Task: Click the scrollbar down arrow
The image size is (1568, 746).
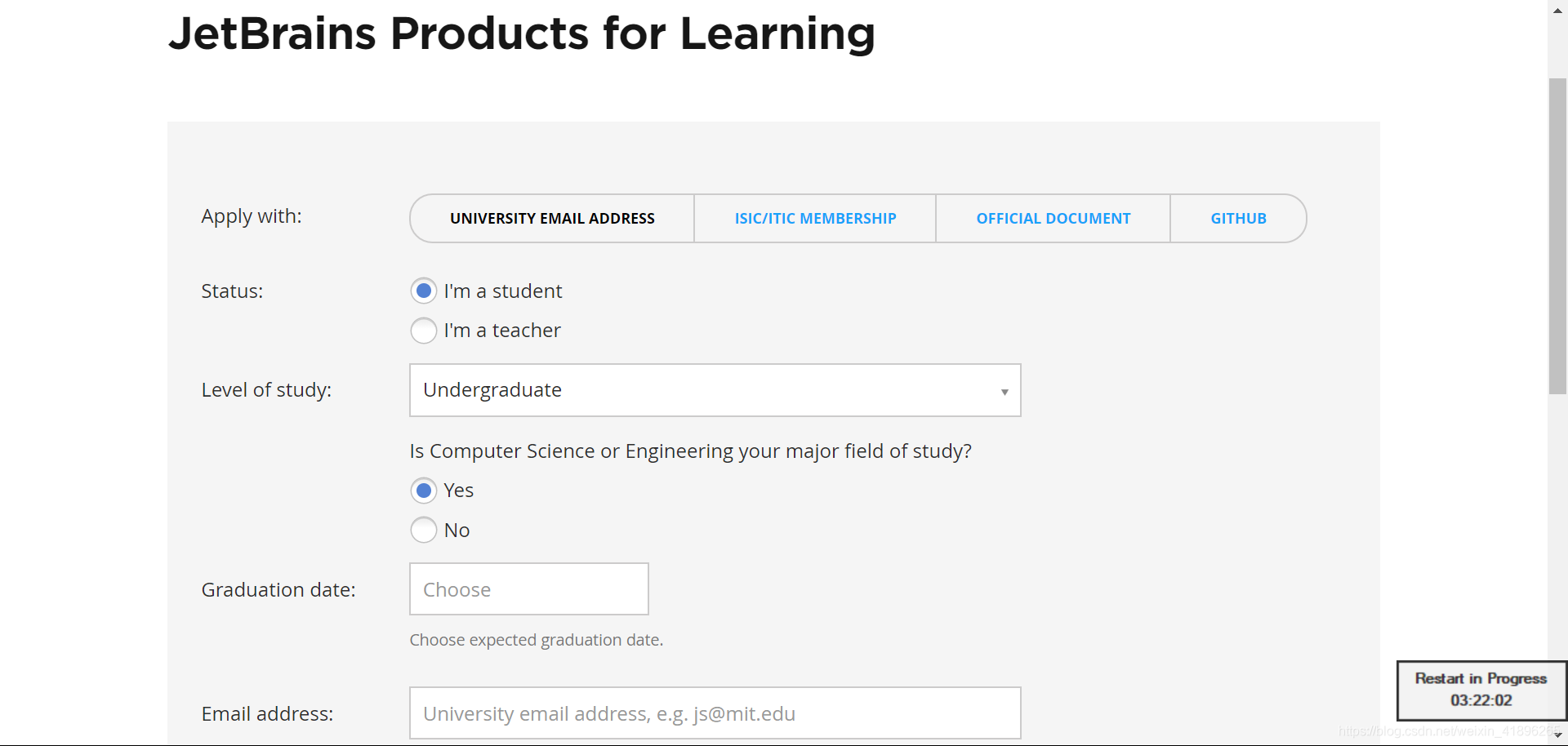Action: [1557, 736]
